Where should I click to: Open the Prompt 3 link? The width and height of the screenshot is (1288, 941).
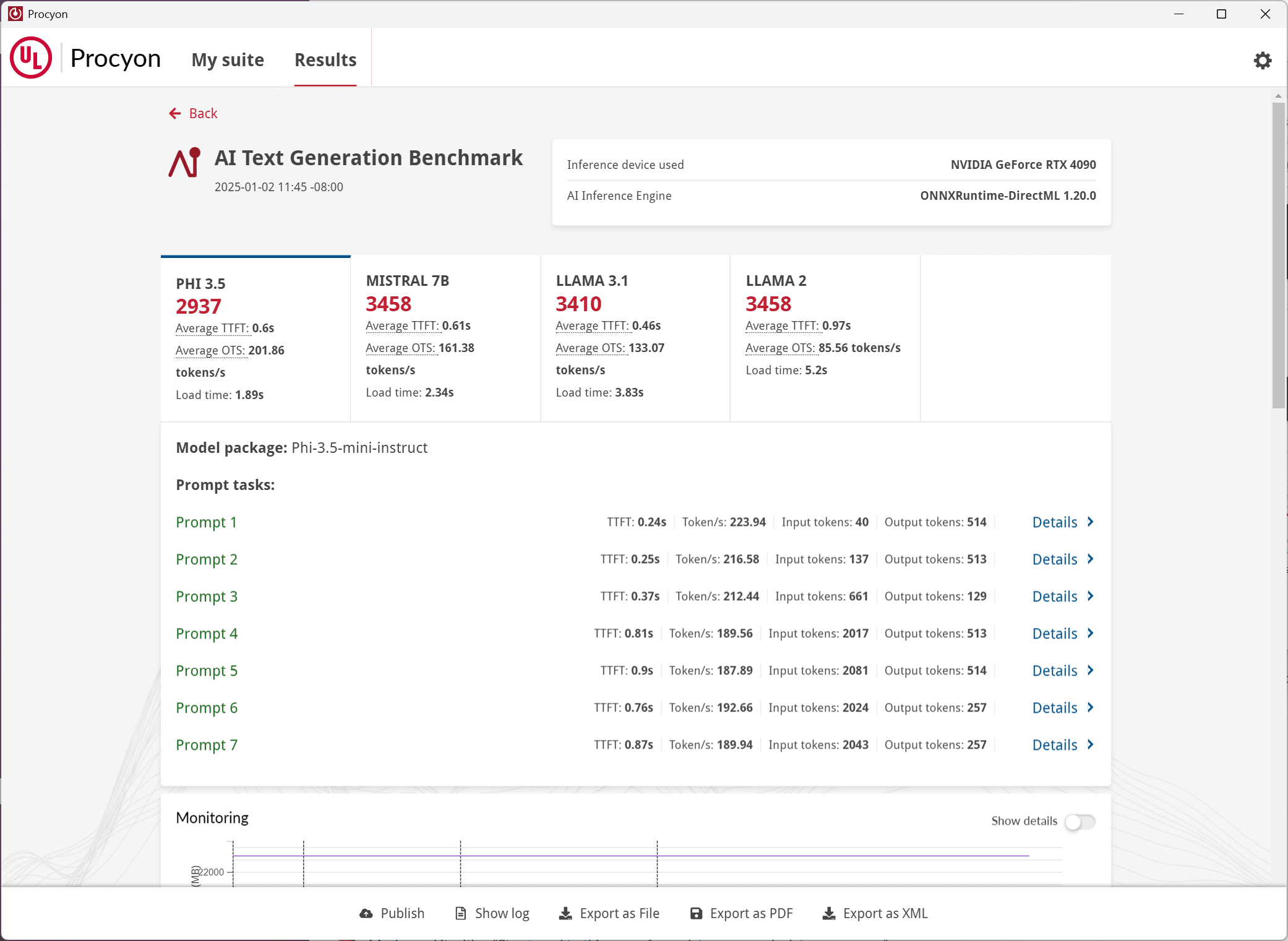pos(207,596)
